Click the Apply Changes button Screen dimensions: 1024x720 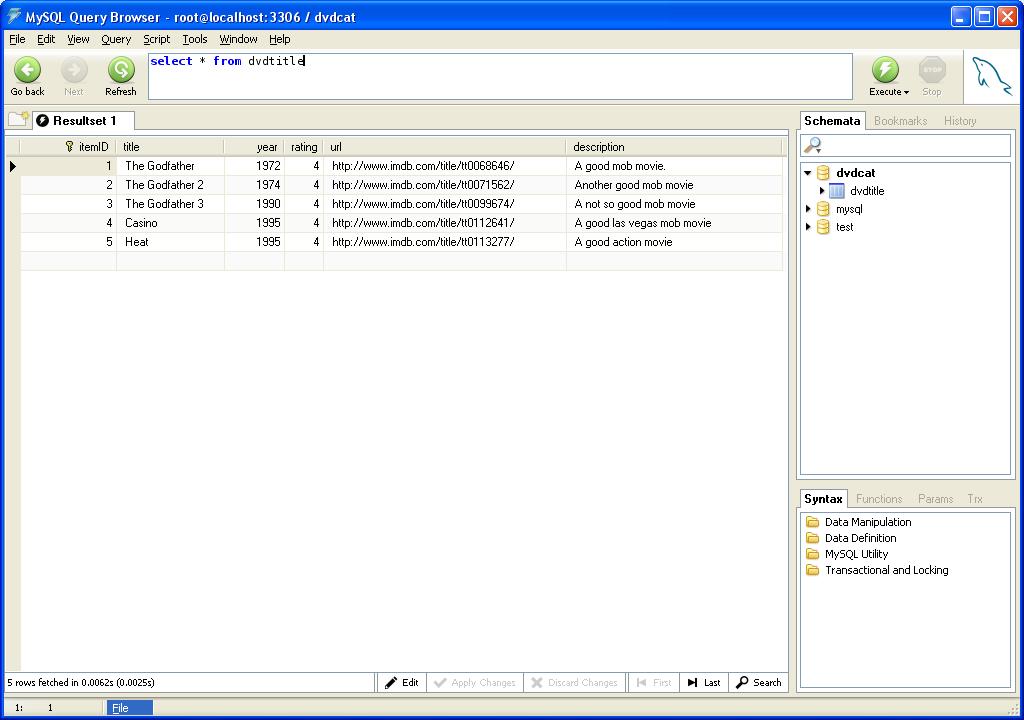coord(475,683)
